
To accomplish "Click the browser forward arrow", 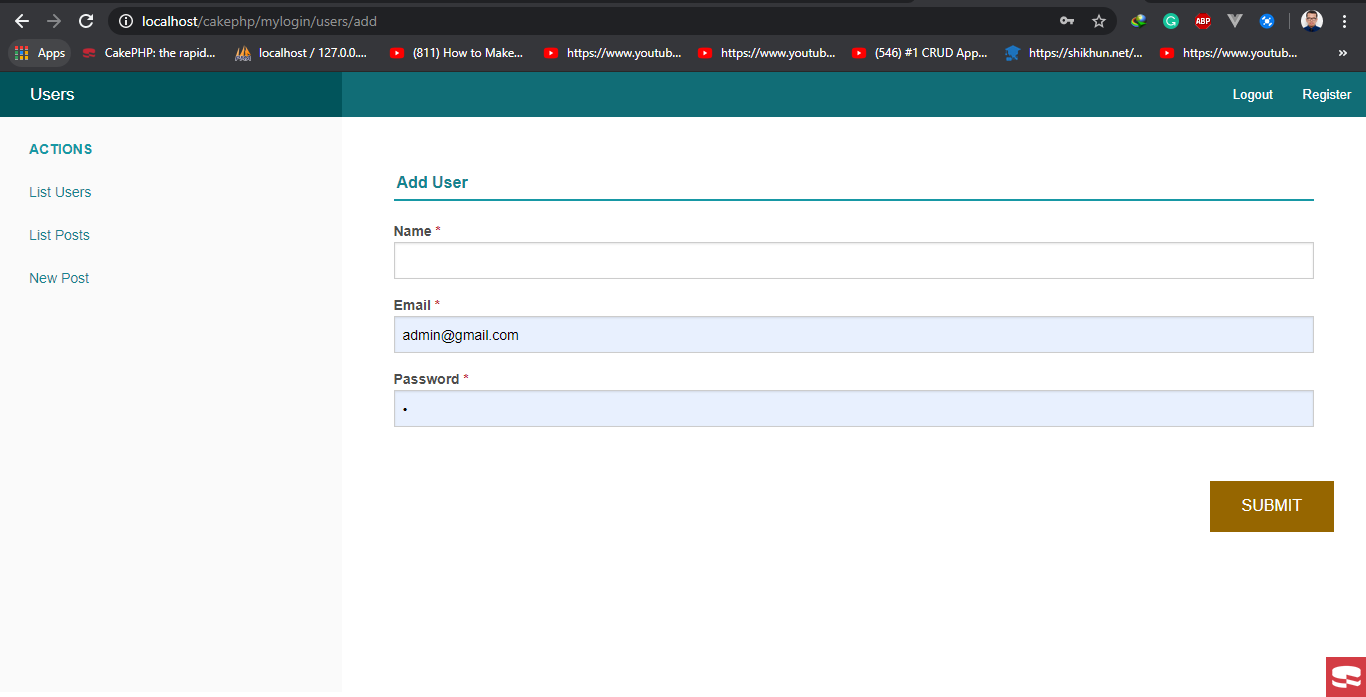I will tap(54, 21).
